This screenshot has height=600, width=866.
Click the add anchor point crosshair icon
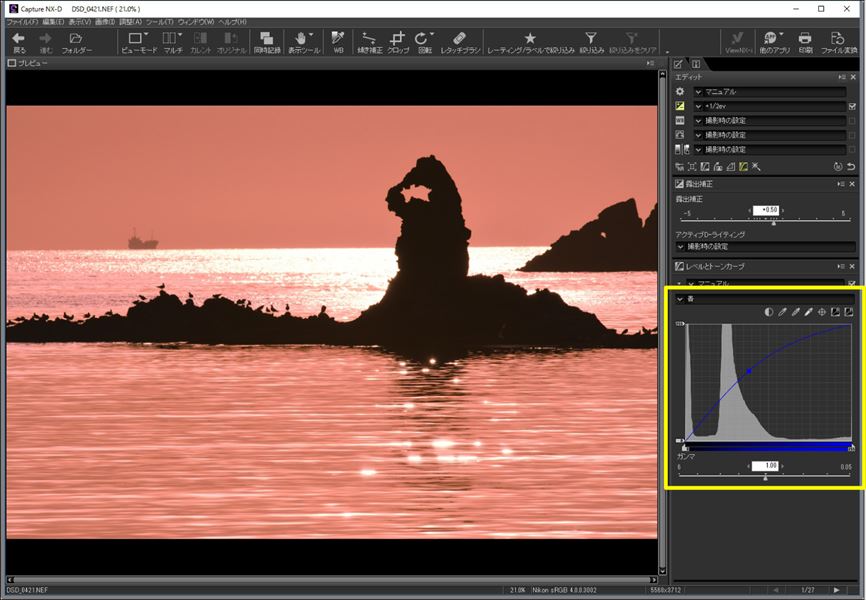click(x=822, y=312)
